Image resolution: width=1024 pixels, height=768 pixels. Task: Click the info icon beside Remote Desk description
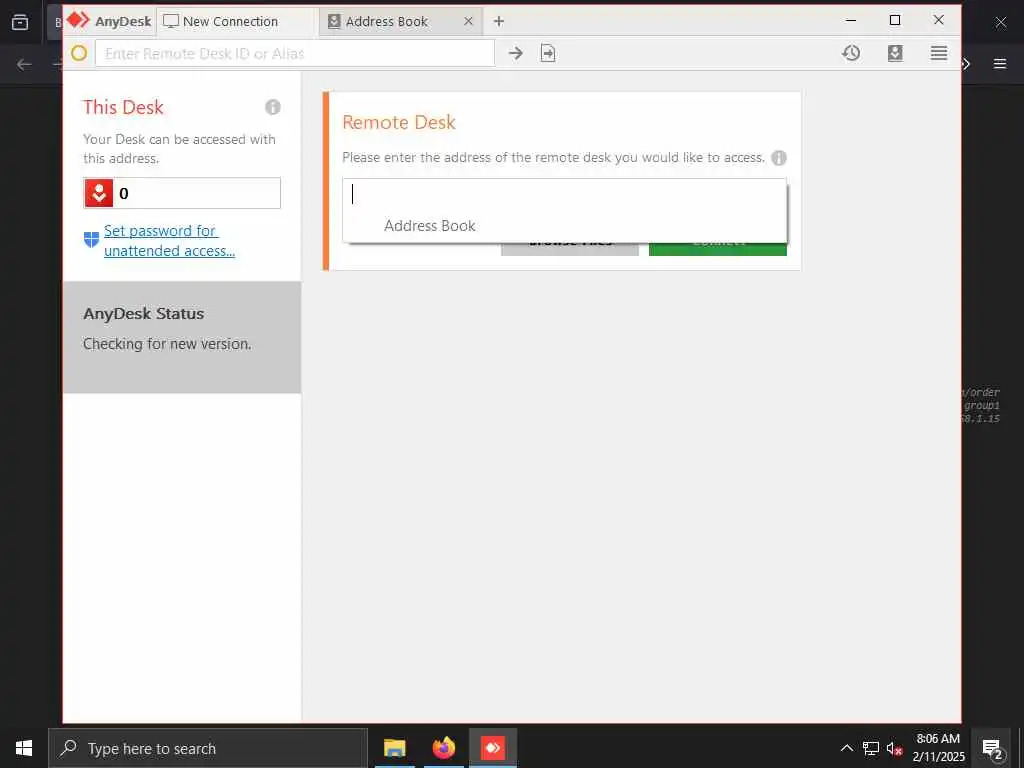[778, 157]
